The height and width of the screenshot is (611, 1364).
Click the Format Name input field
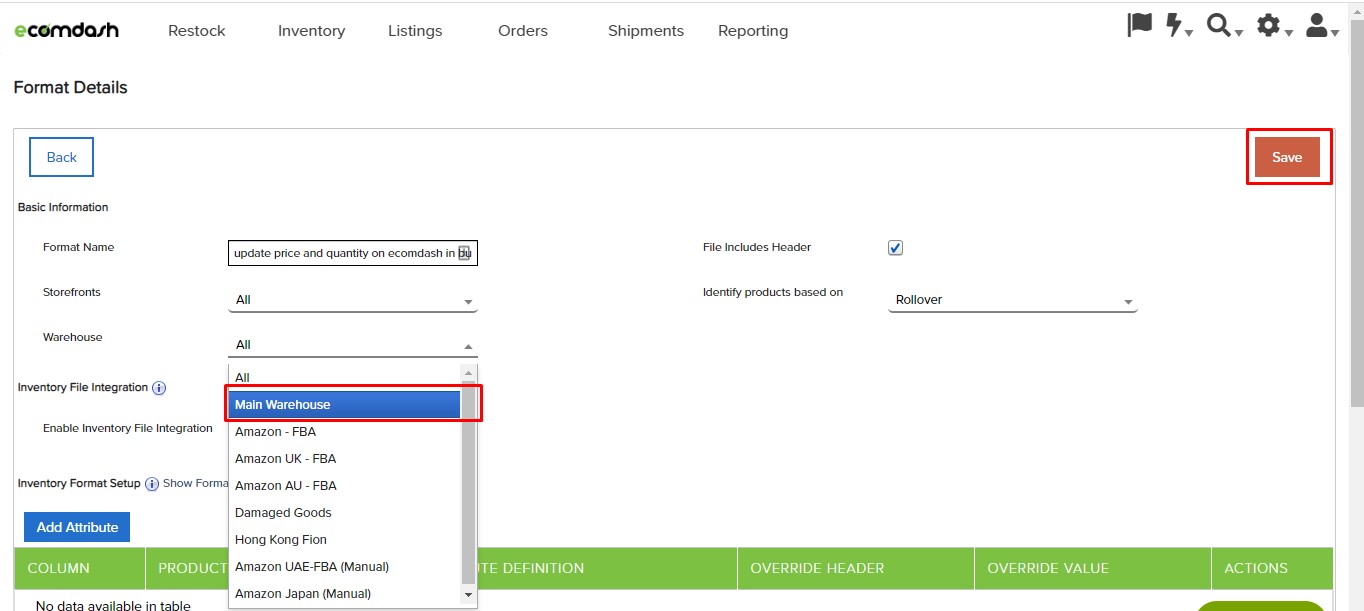coord(353,253)
